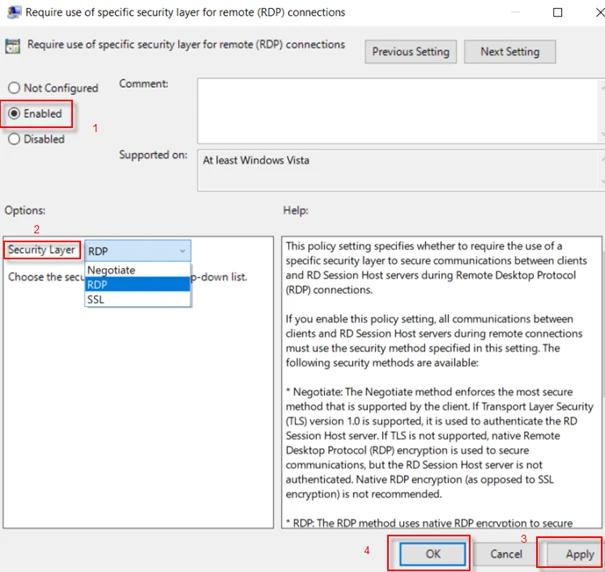Minimize the policy settings window
The image size is (605, 572).
[509, 13]
